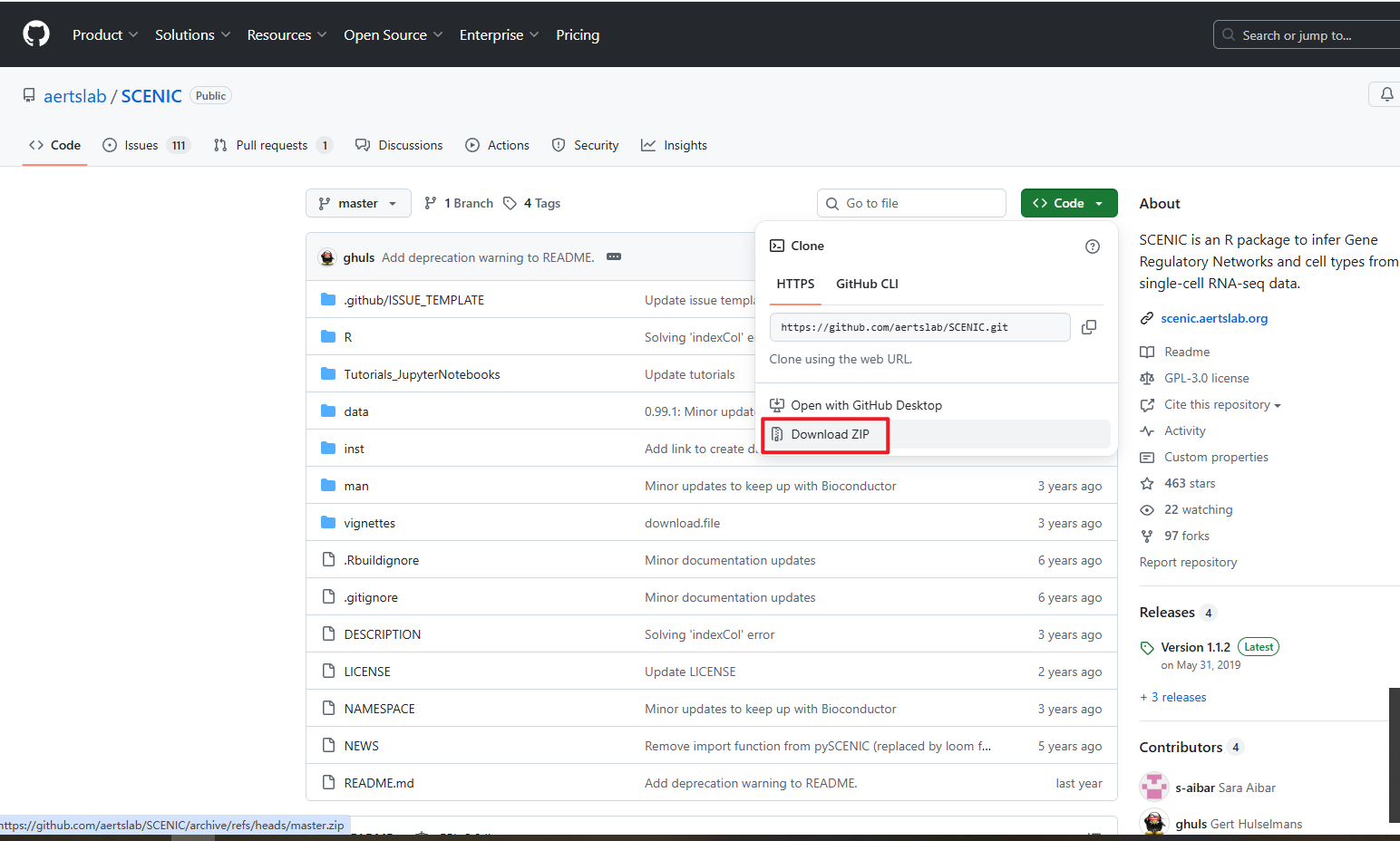Expand the Solutions menu

192,34
